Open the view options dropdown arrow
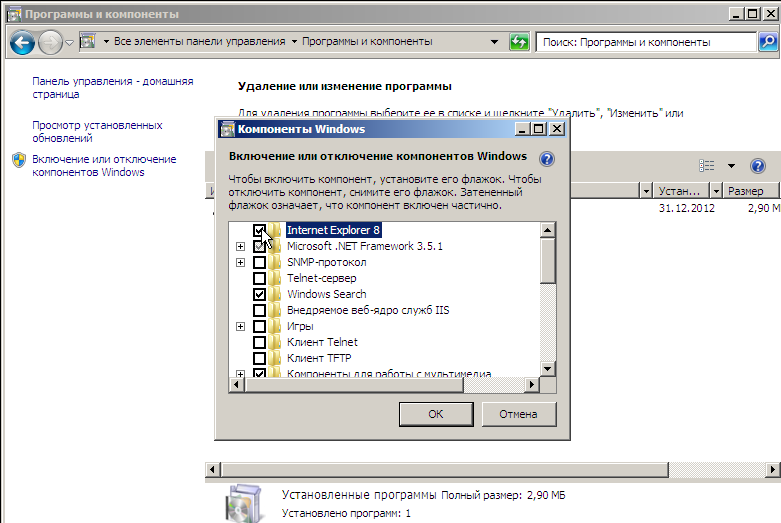781x523 pixels. (731, 166)
